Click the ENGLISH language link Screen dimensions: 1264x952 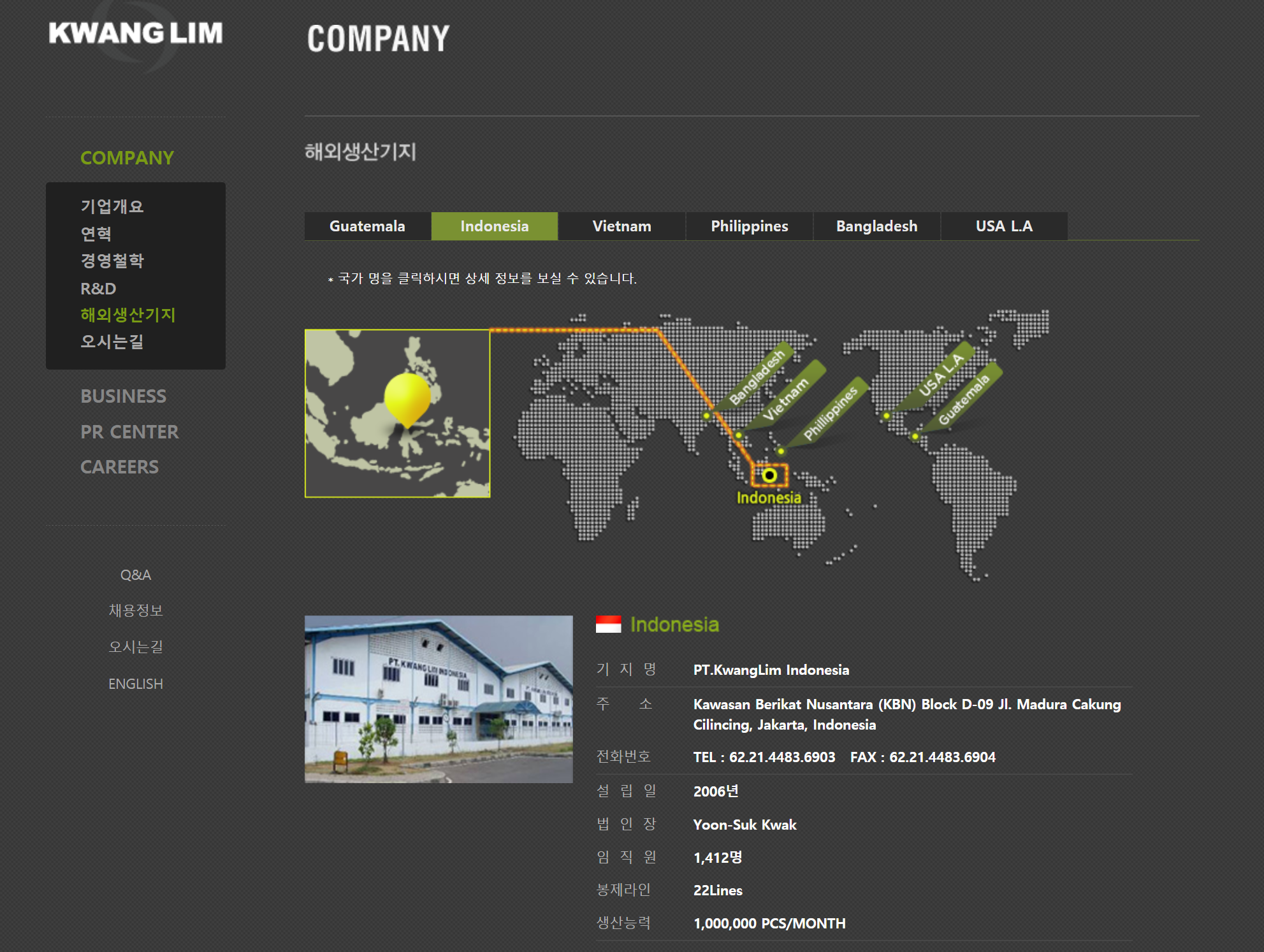coord(135,684)
